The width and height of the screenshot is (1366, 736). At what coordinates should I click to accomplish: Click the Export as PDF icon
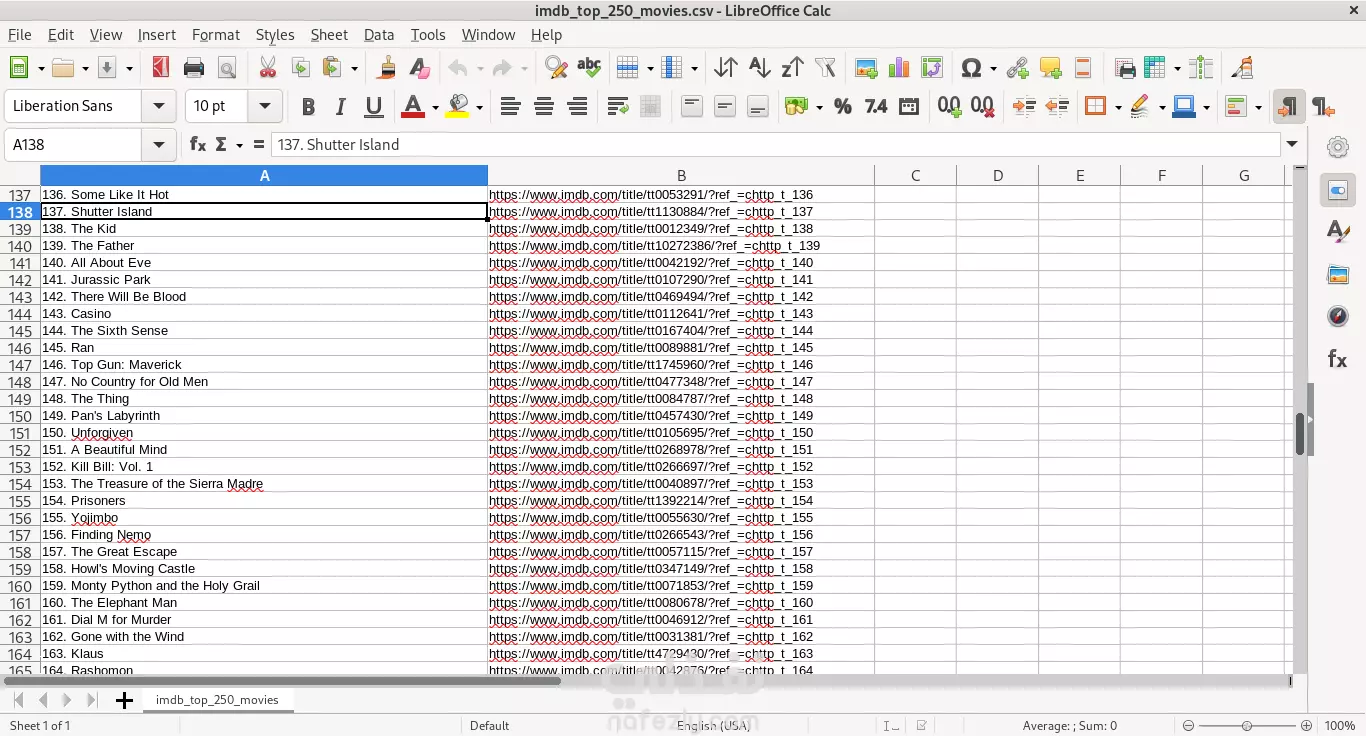point(160,68)
